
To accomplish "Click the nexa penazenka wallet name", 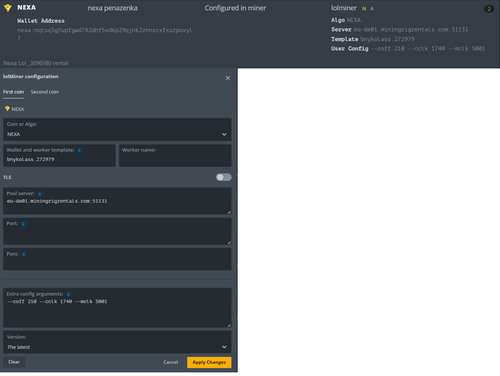I will (x=112, y=8).
